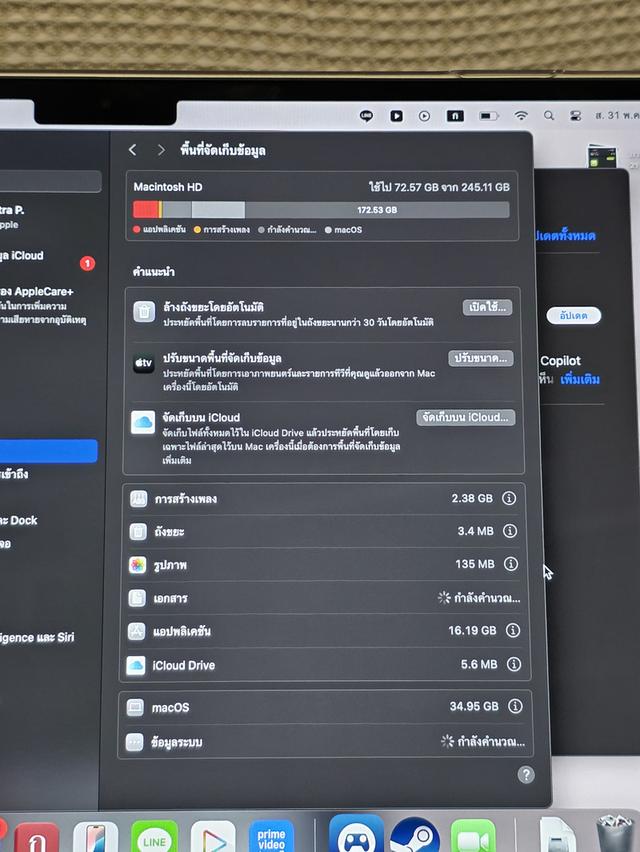Open Control Center from menu bar

575,116
